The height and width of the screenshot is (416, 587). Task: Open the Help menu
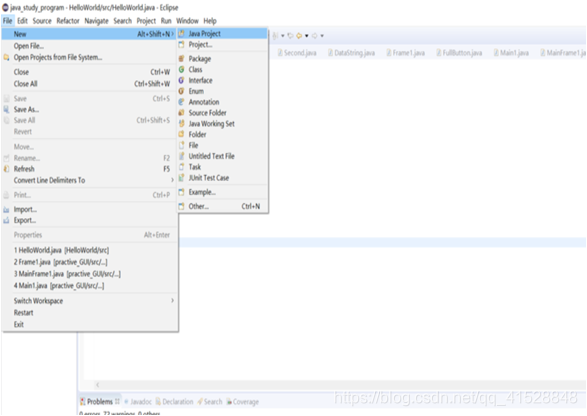pos(210,21)
